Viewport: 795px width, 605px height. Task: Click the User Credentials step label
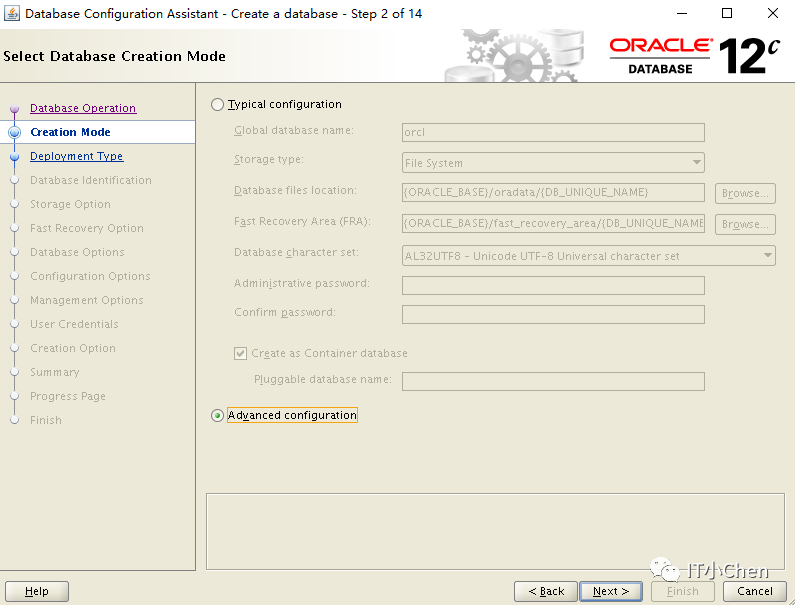pyautogui.click(x=74, y=324)
